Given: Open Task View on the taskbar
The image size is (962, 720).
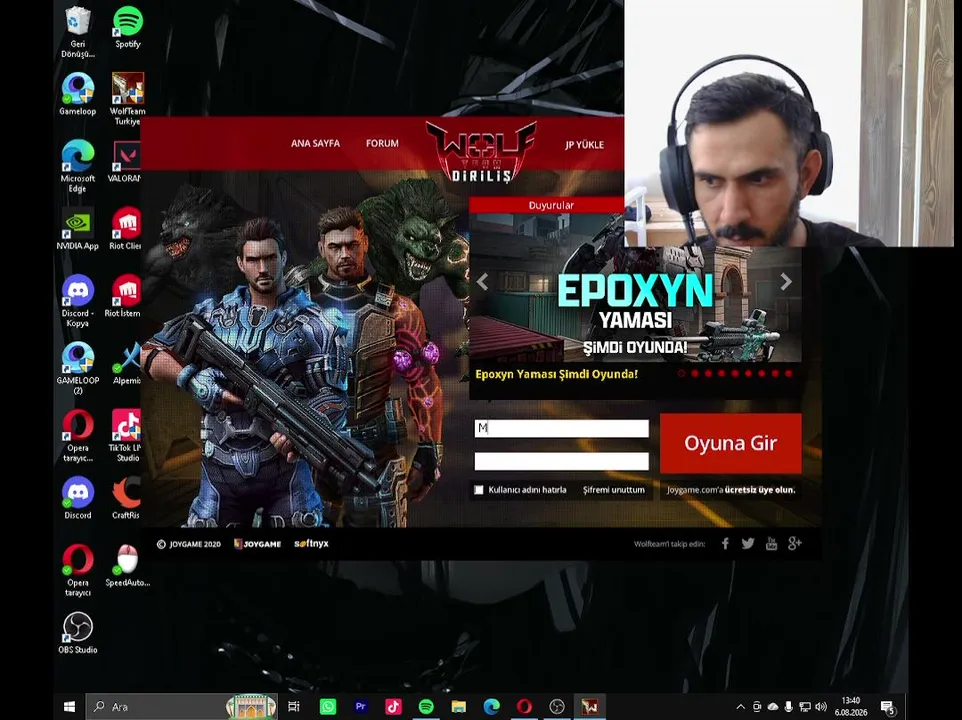Looking at the screenshot, I should [294, 707].
